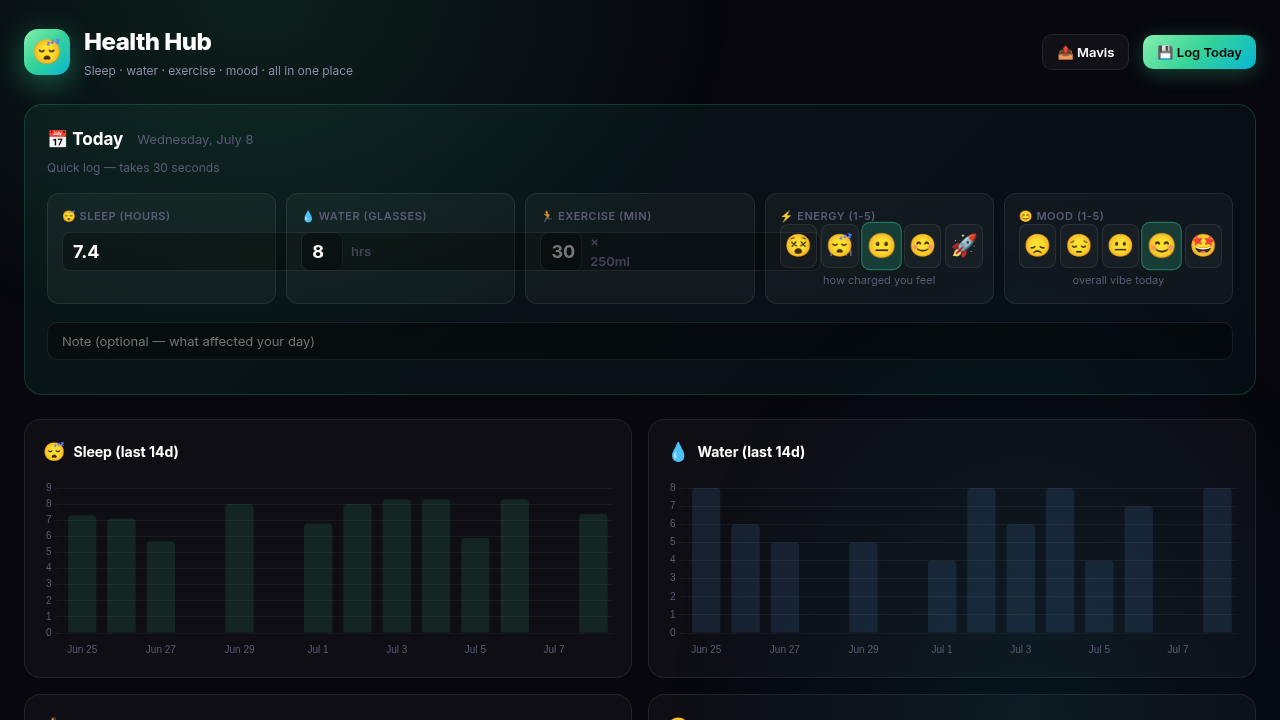This screenshot has width=1280, height=720.
Task: Click 'overall vibe today' hint text
Action: [x=1118, y=280]
